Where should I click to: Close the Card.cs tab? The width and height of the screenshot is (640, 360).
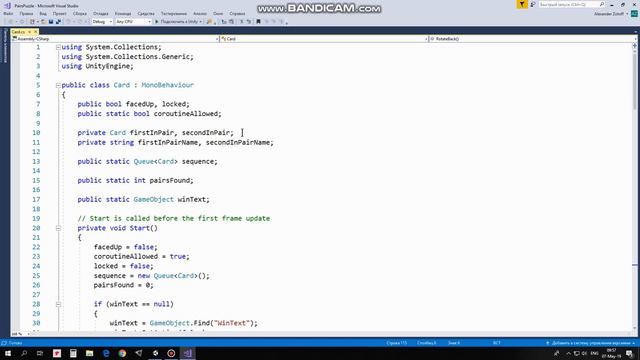click(36, 31)
